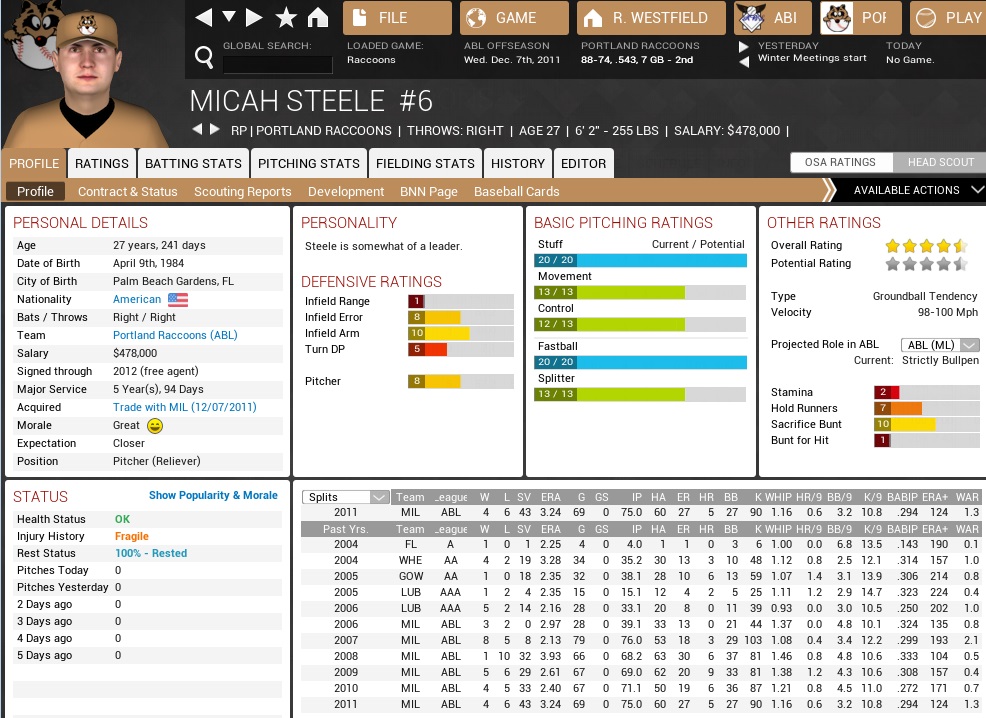986x718 pixels.
Task: Open the Pitching Stats tab
Action: click(x=309, y=163)
